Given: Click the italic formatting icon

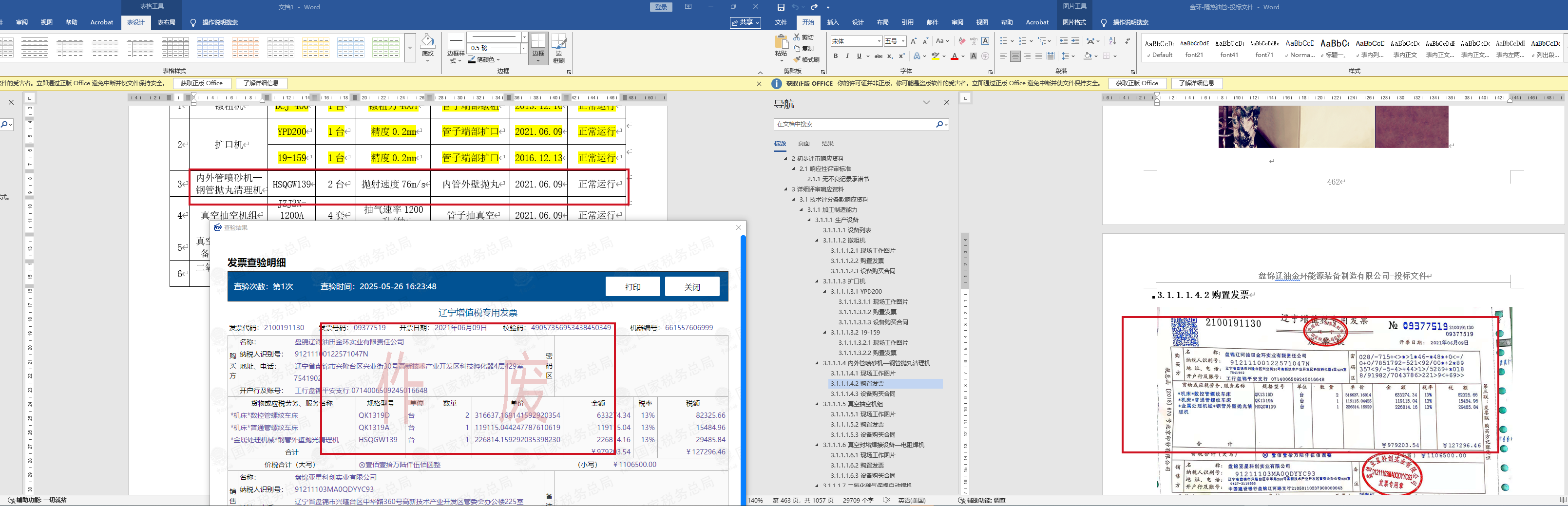Looking at the screenshot, I should [847, 56].
